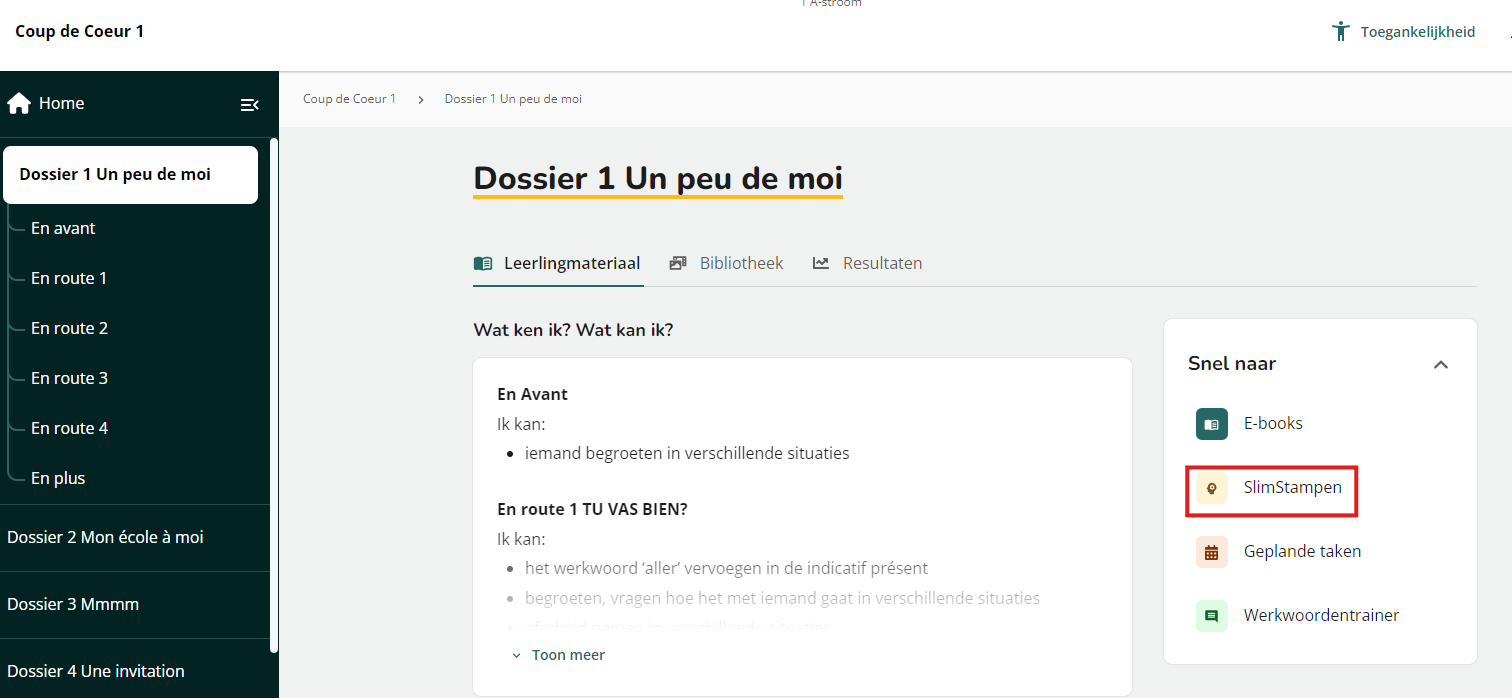Expand text with Toon meer
This screenshot has width=1512, height=698.
559,655
